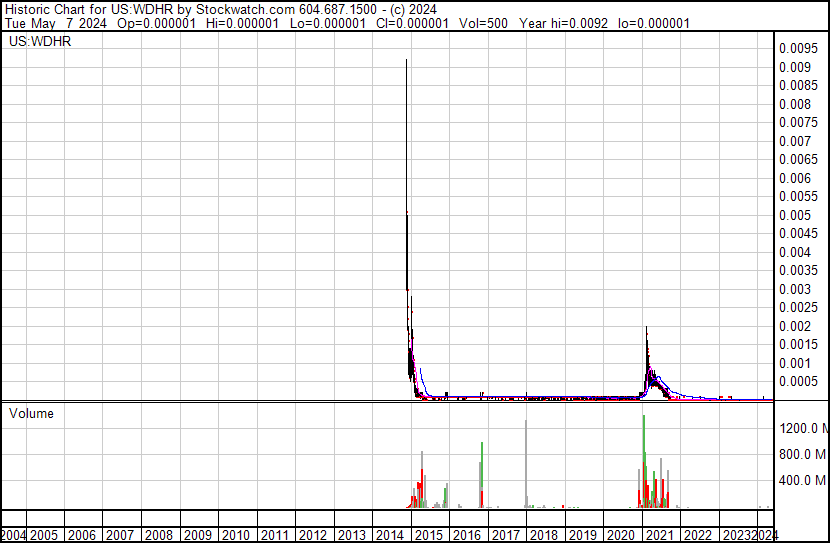Select the 2023 year label
The image size is (830, 543).
[x=737, y=535]
